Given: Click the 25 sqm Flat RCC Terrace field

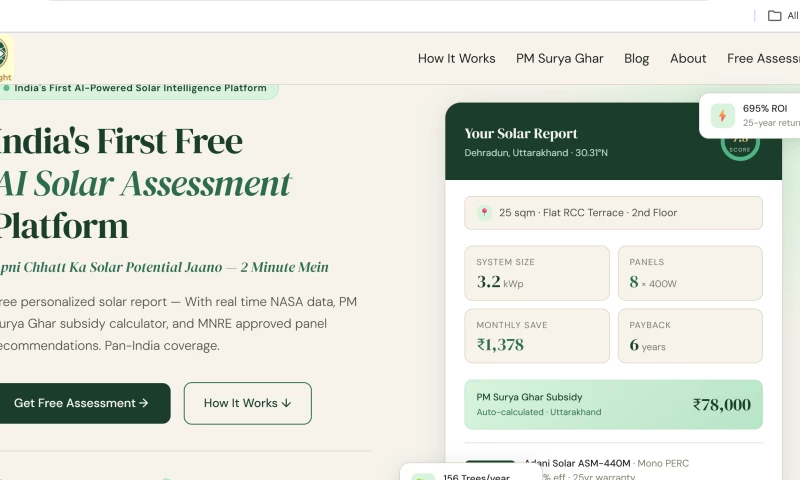Looking at the screenshot, I should [613, 213].
